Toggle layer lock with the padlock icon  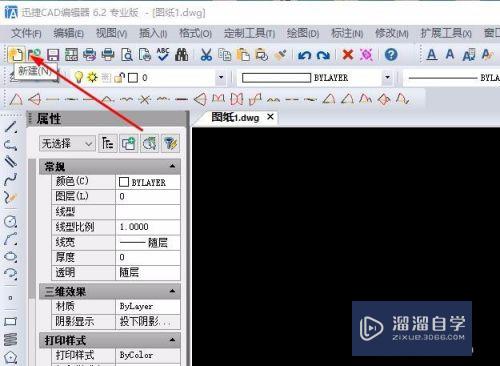click(x=119, y=78)
